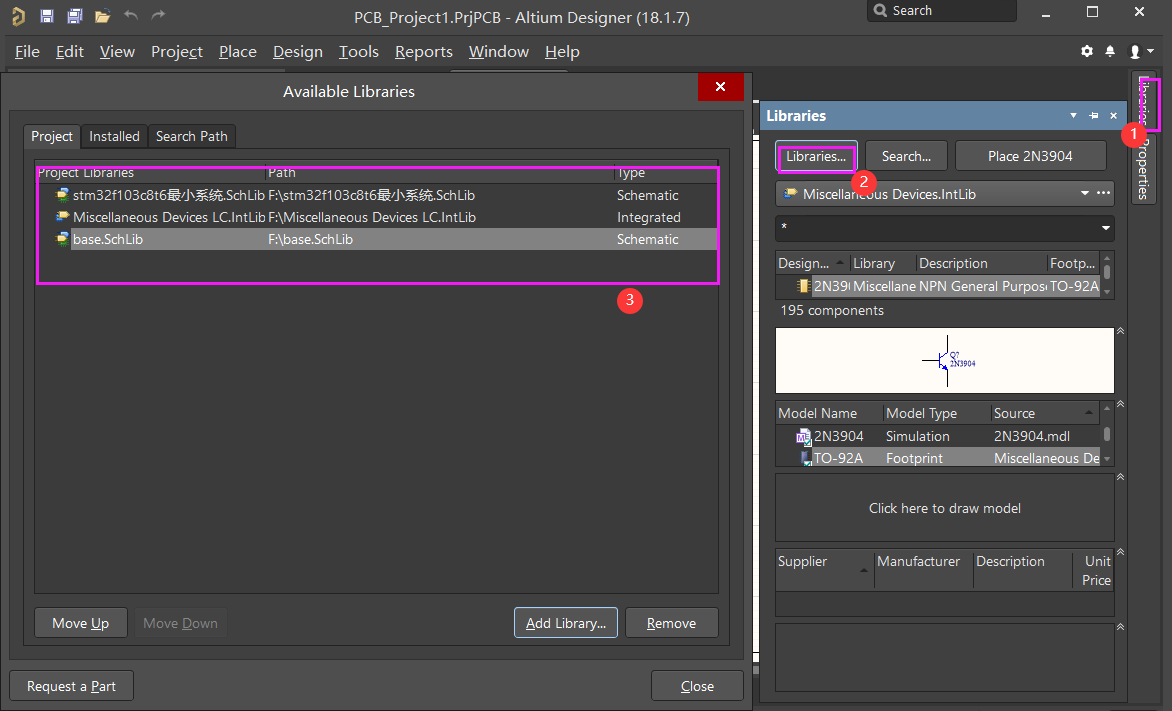Open the Design menu
1172x711 pixels.
tap(297, 52)
